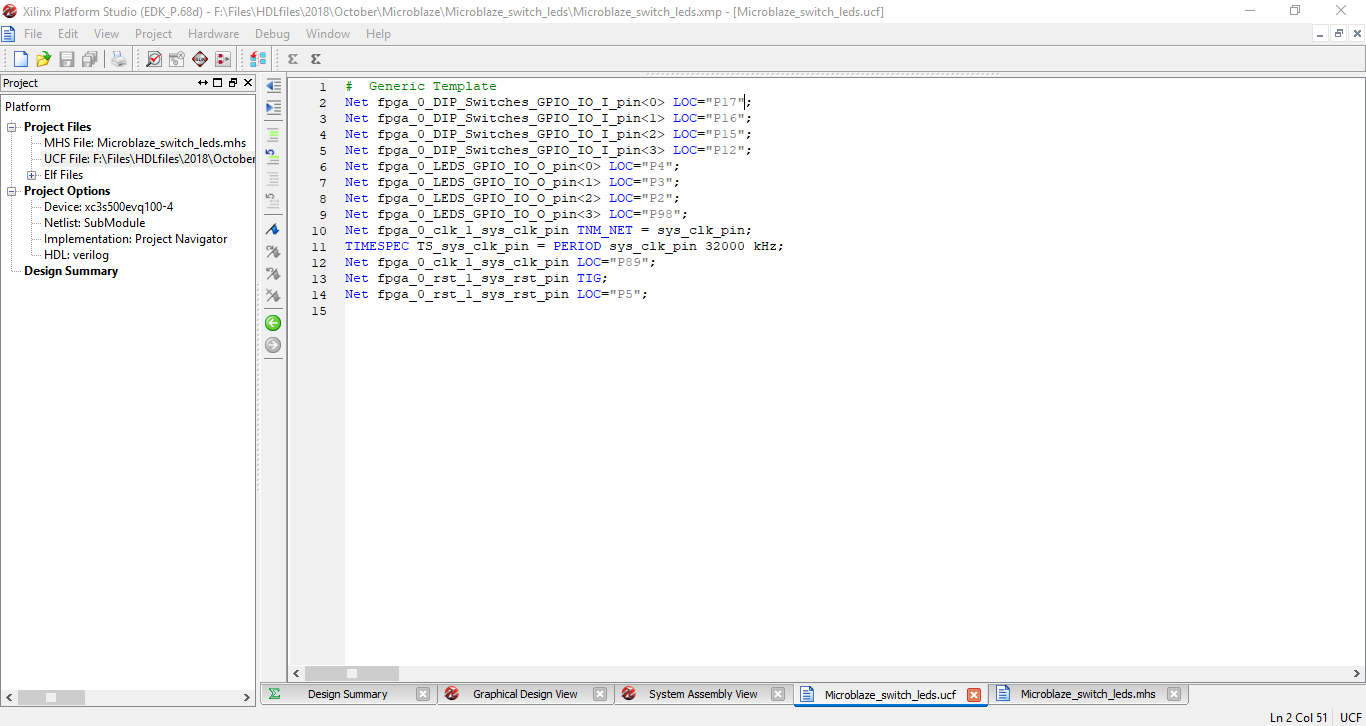Image resolution: width=1366 pixels, height=726 pixels.
Task: Close the Microblaze_switch_leds.mhs tab
Action: coord(1174,694)
